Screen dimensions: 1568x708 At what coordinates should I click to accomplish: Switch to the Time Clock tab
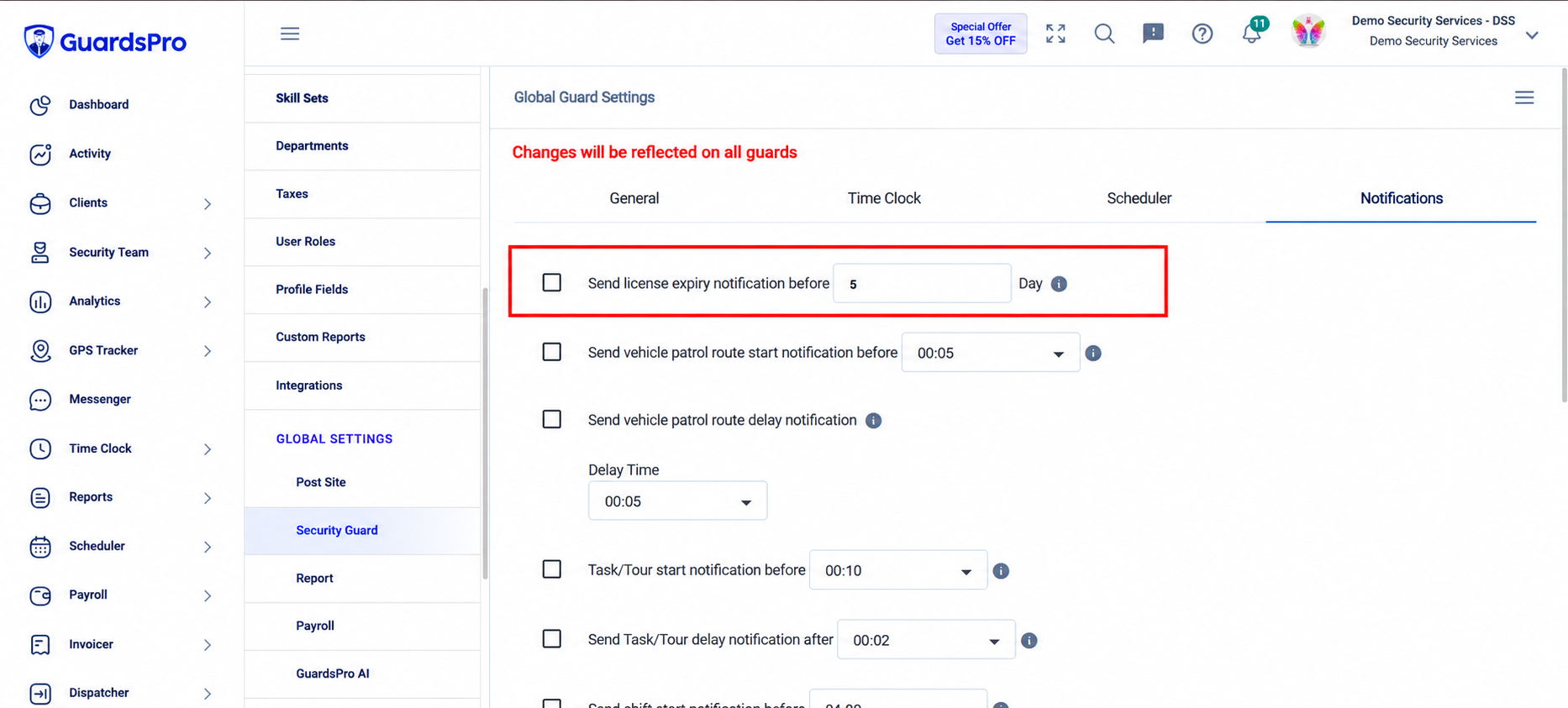pos(884,198)
